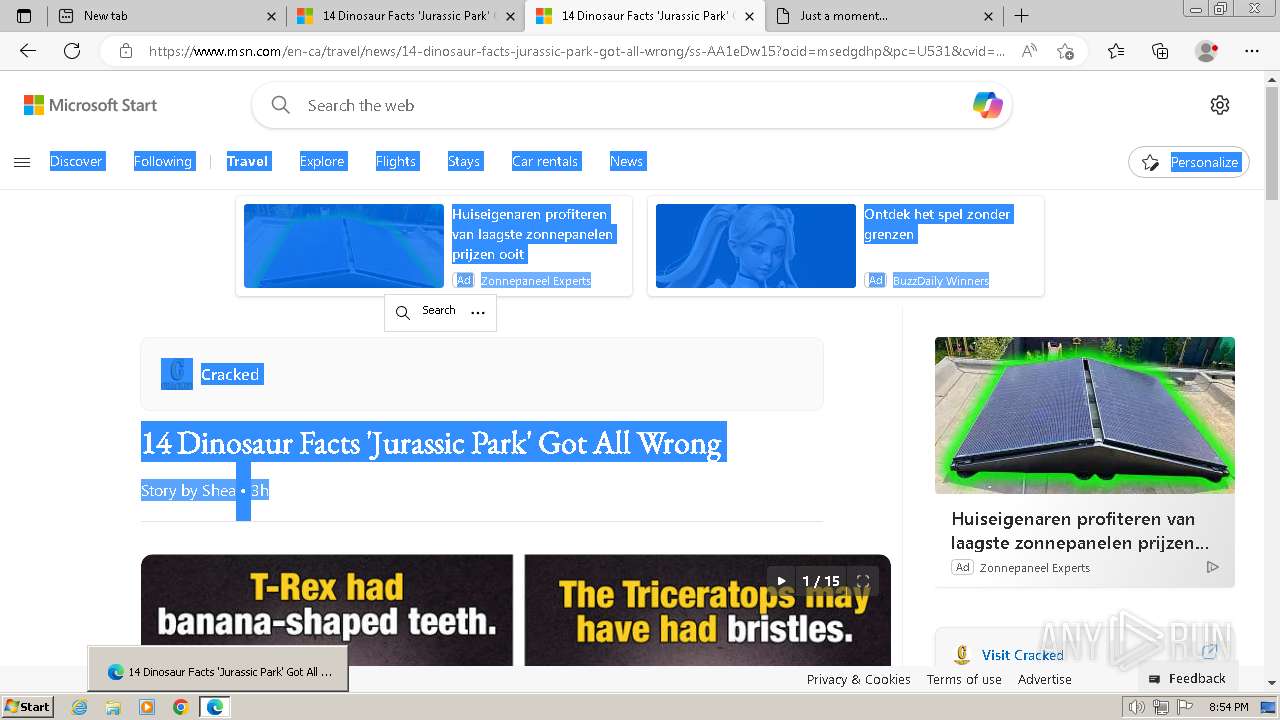1280x720 pixels.
Task: Select the Travel navigation item
Action: tap(247, 161)
